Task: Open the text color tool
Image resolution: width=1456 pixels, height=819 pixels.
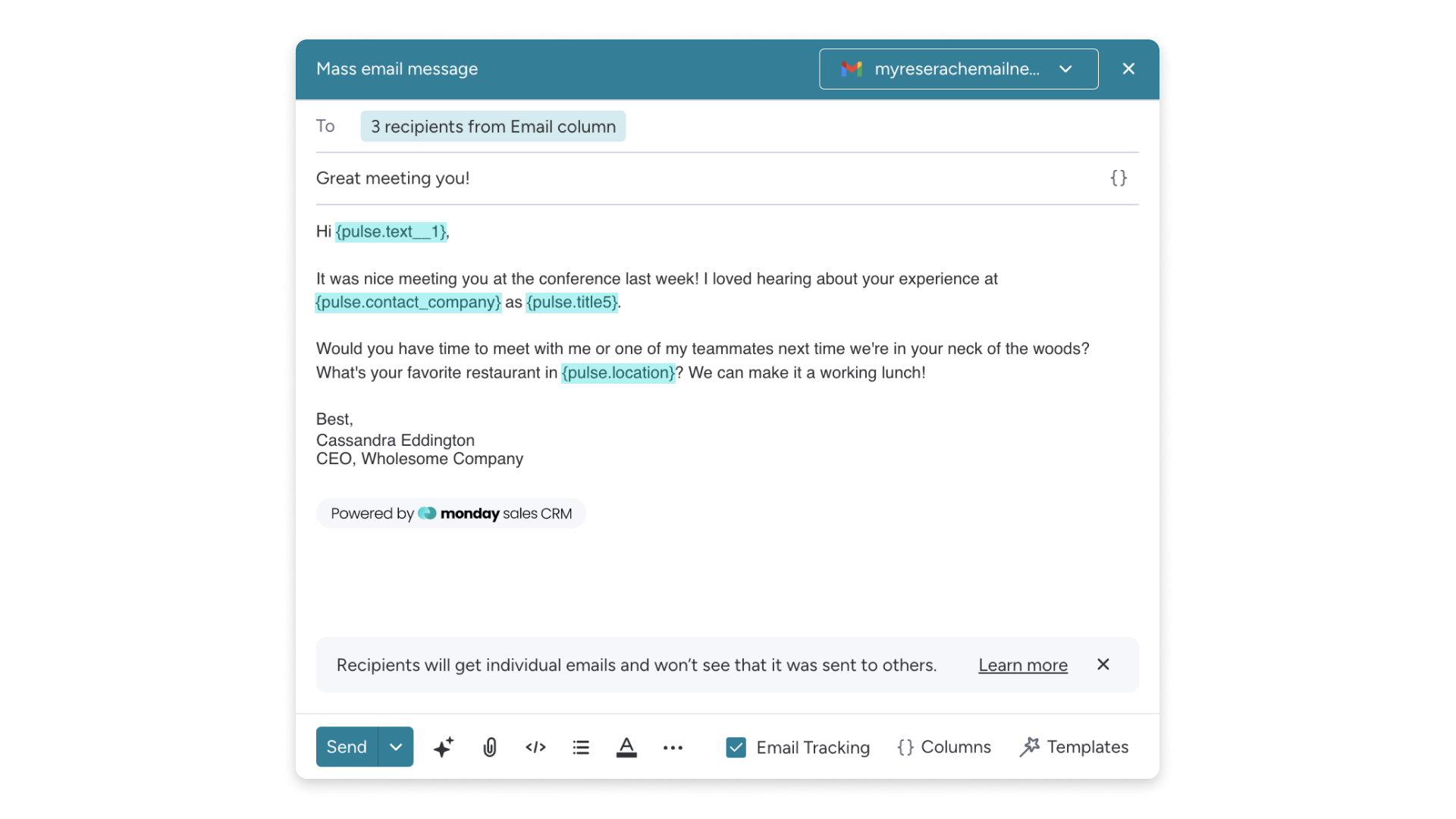Action: [627, 747]
